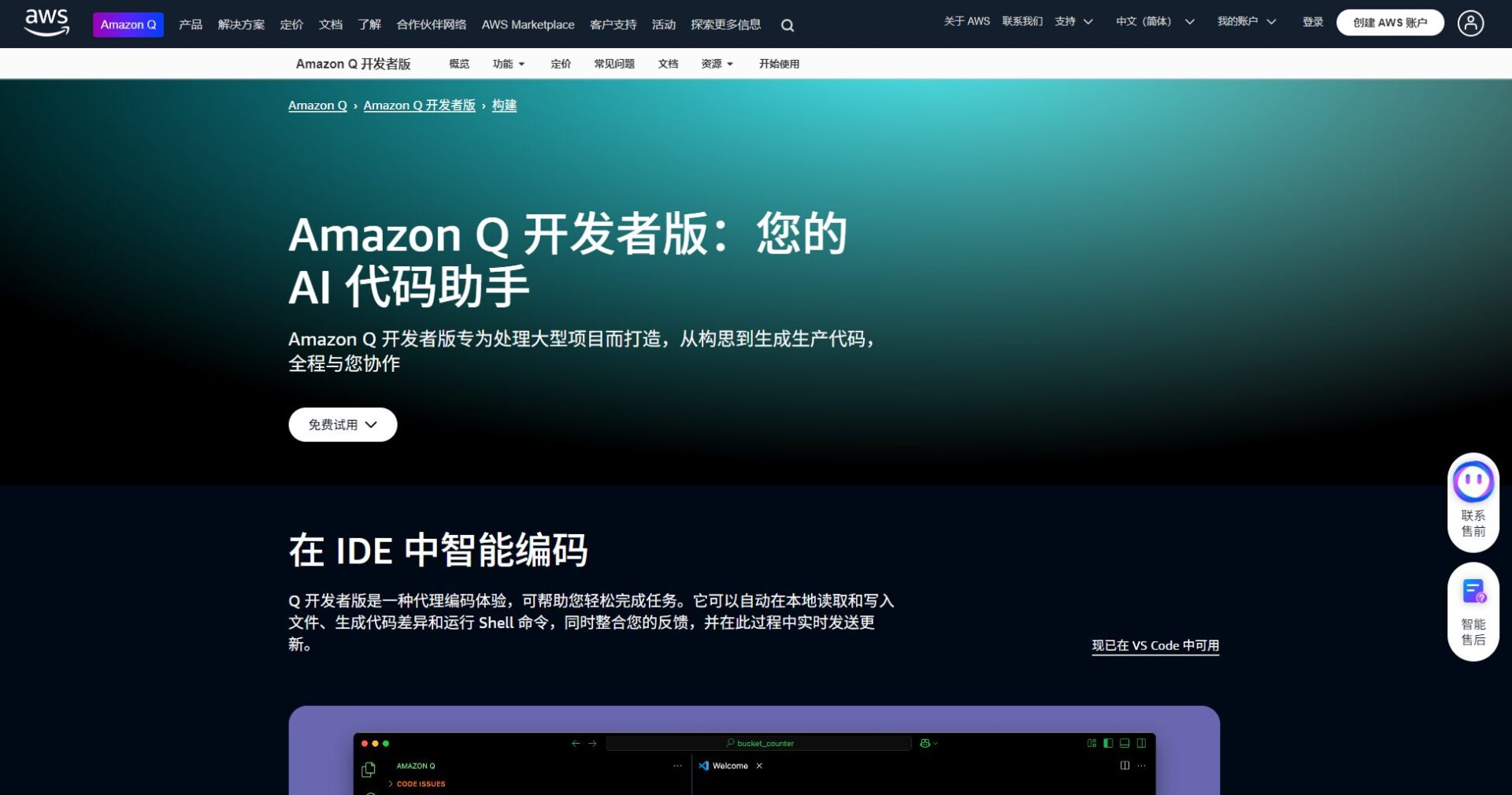Click the split editor icon in the IDE
Viewport: 1512px width, 795px height.
(1124, 765)
